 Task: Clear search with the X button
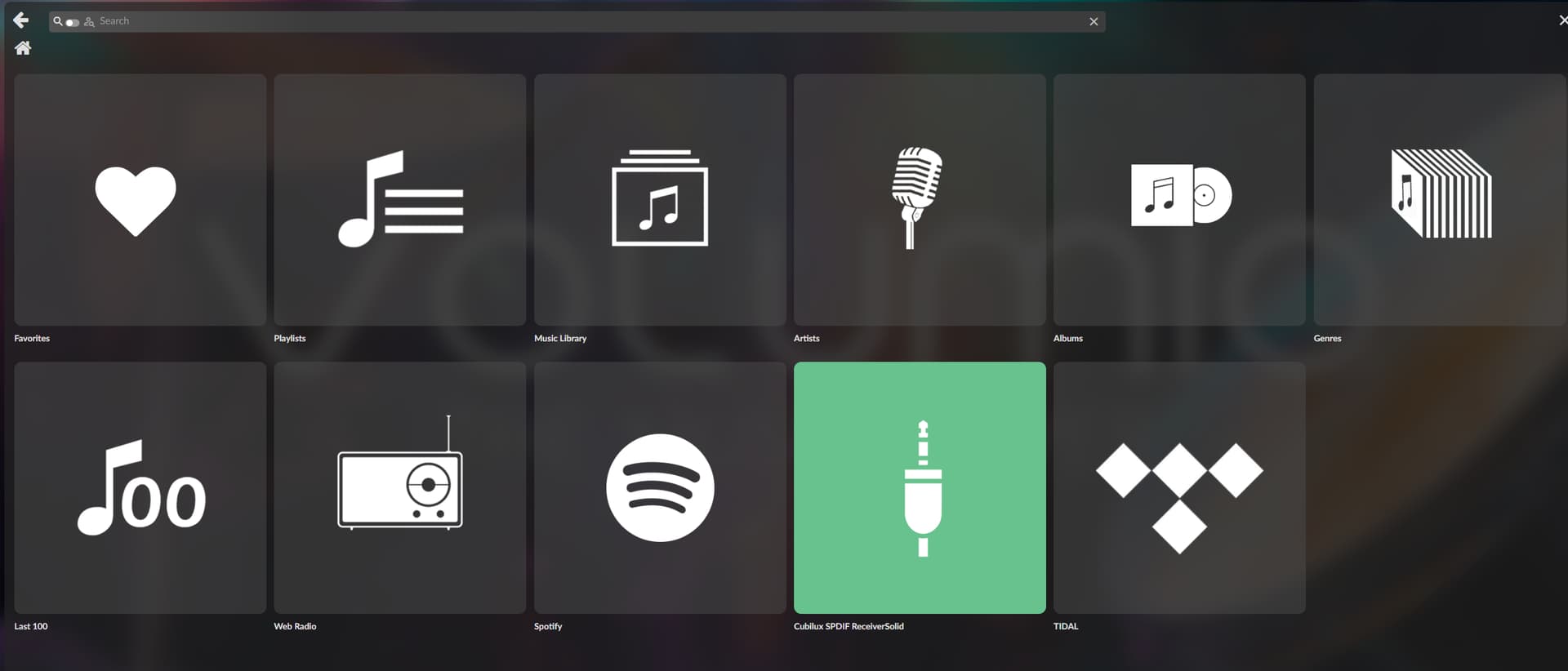click(x=1094, y=22)
